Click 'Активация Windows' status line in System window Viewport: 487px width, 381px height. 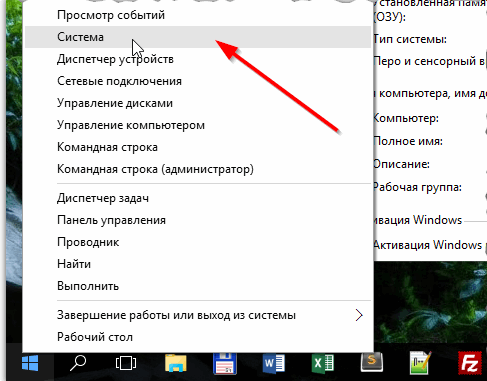tap(428, 245)
